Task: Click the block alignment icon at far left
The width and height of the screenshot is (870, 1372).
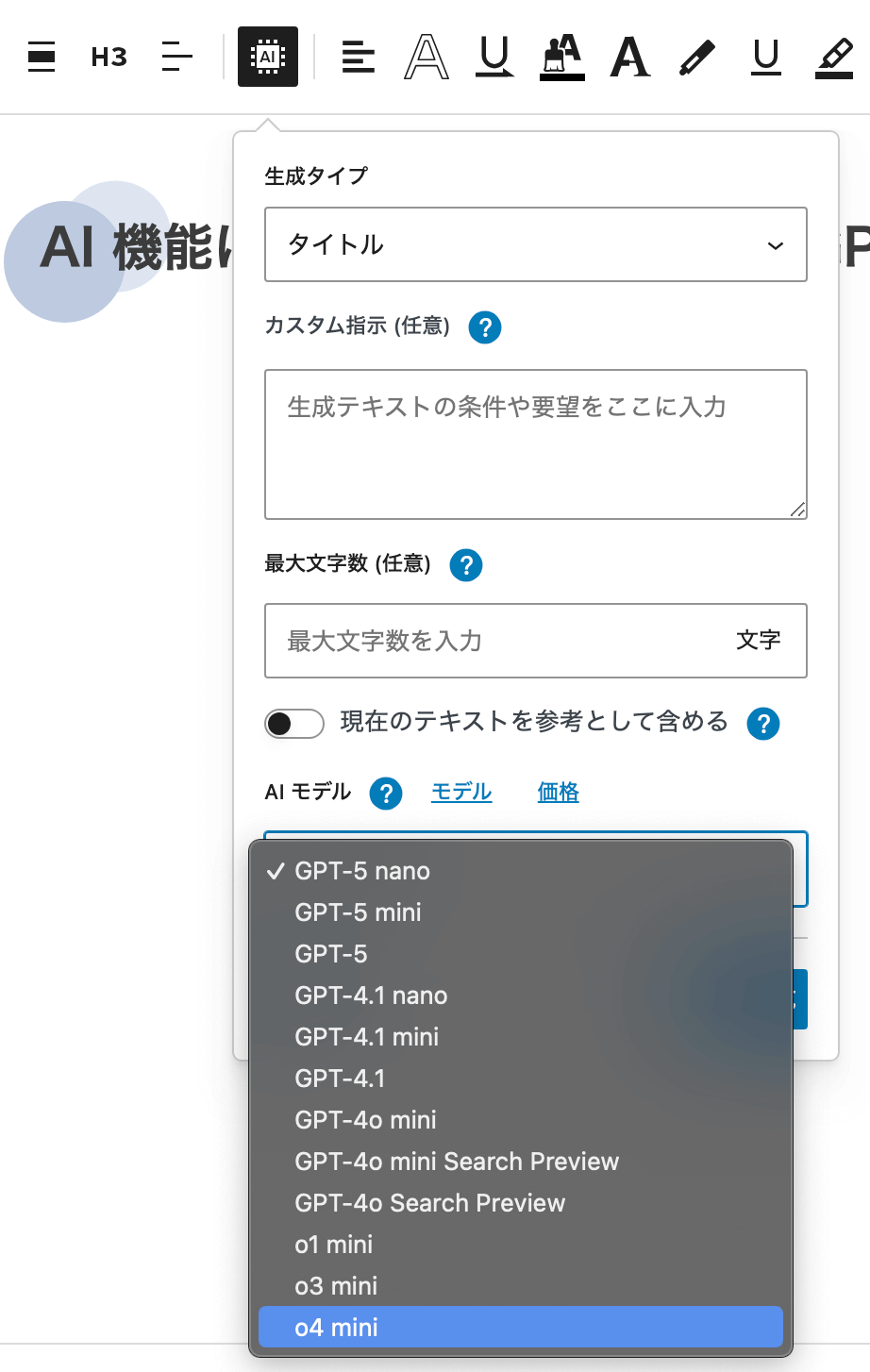Action: click(42, 57)
